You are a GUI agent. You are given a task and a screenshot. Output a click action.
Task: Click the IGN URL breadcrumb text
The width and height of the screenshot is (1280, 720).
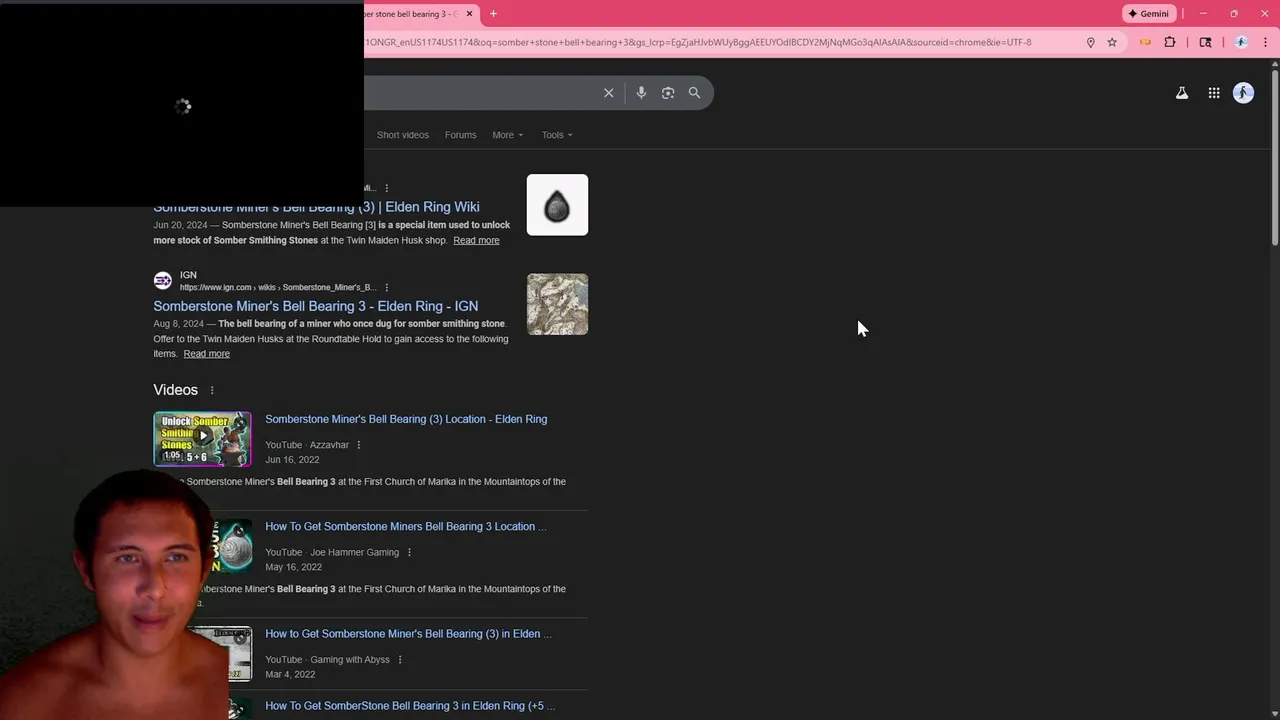(278, 288)
